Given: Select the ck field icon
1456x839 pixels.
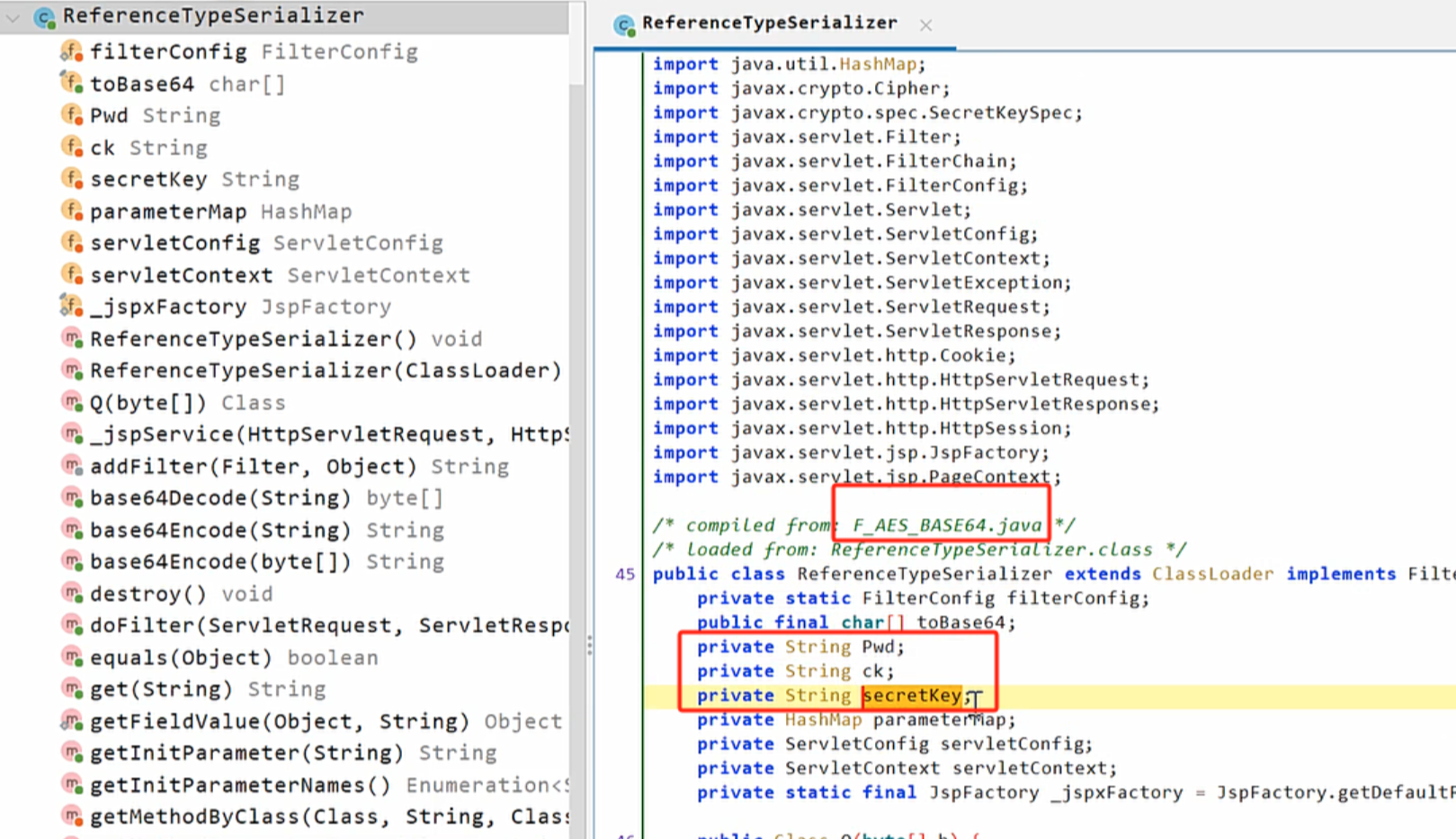Looking at the screenshot, I should point(72,147).
